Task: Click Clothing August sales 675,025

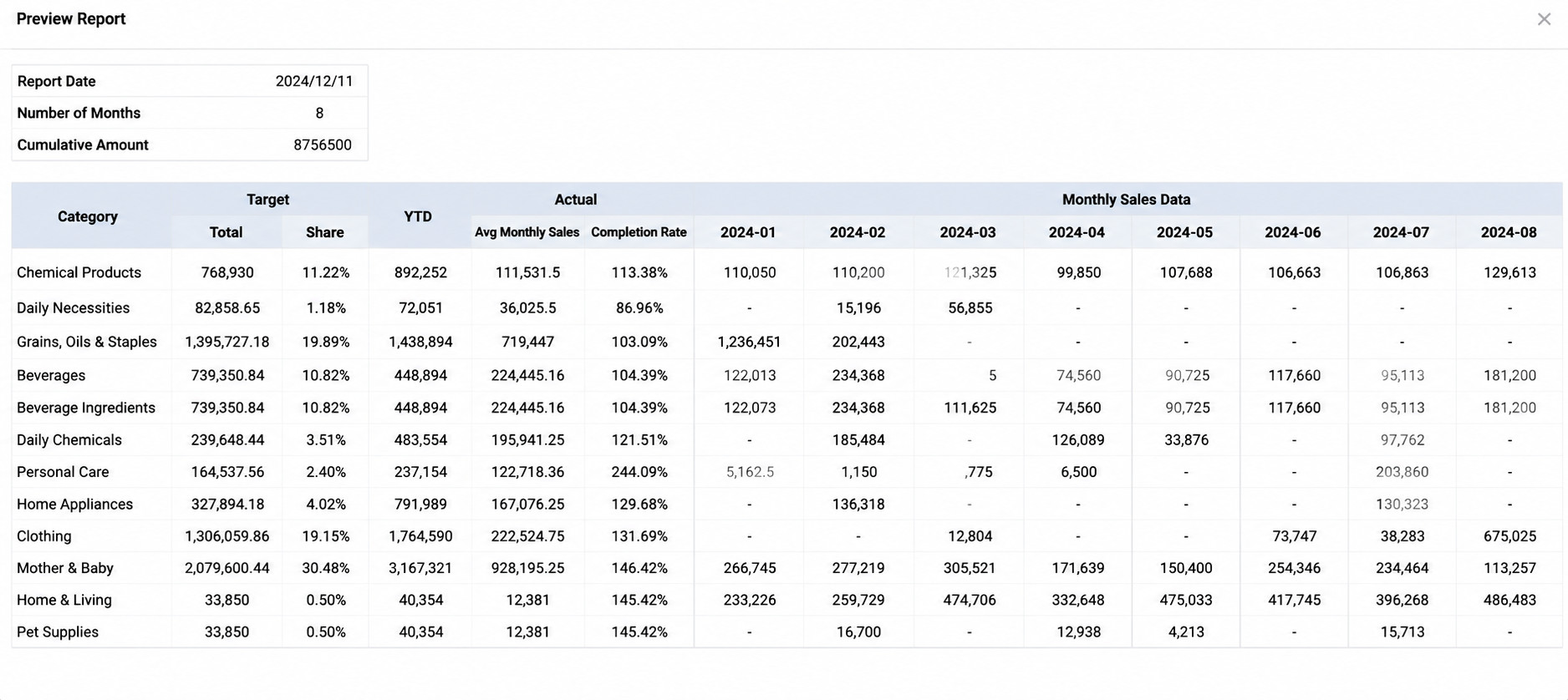Action: pos(1509,536)
